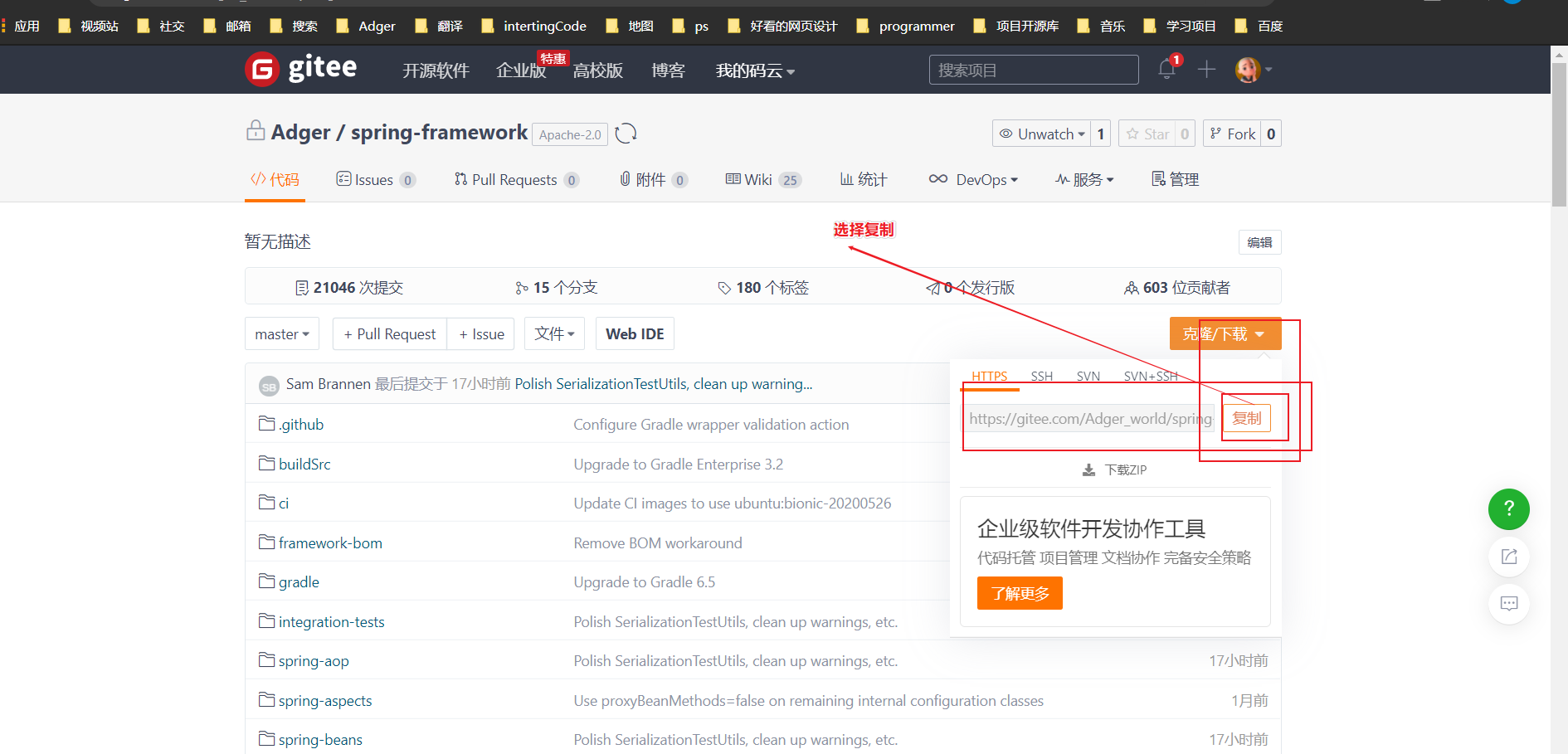Open the Pull Requests tab
Image resolution: width=1568 pixels, height=754 pixels.
pyautogui.click(x=516, y=179)
